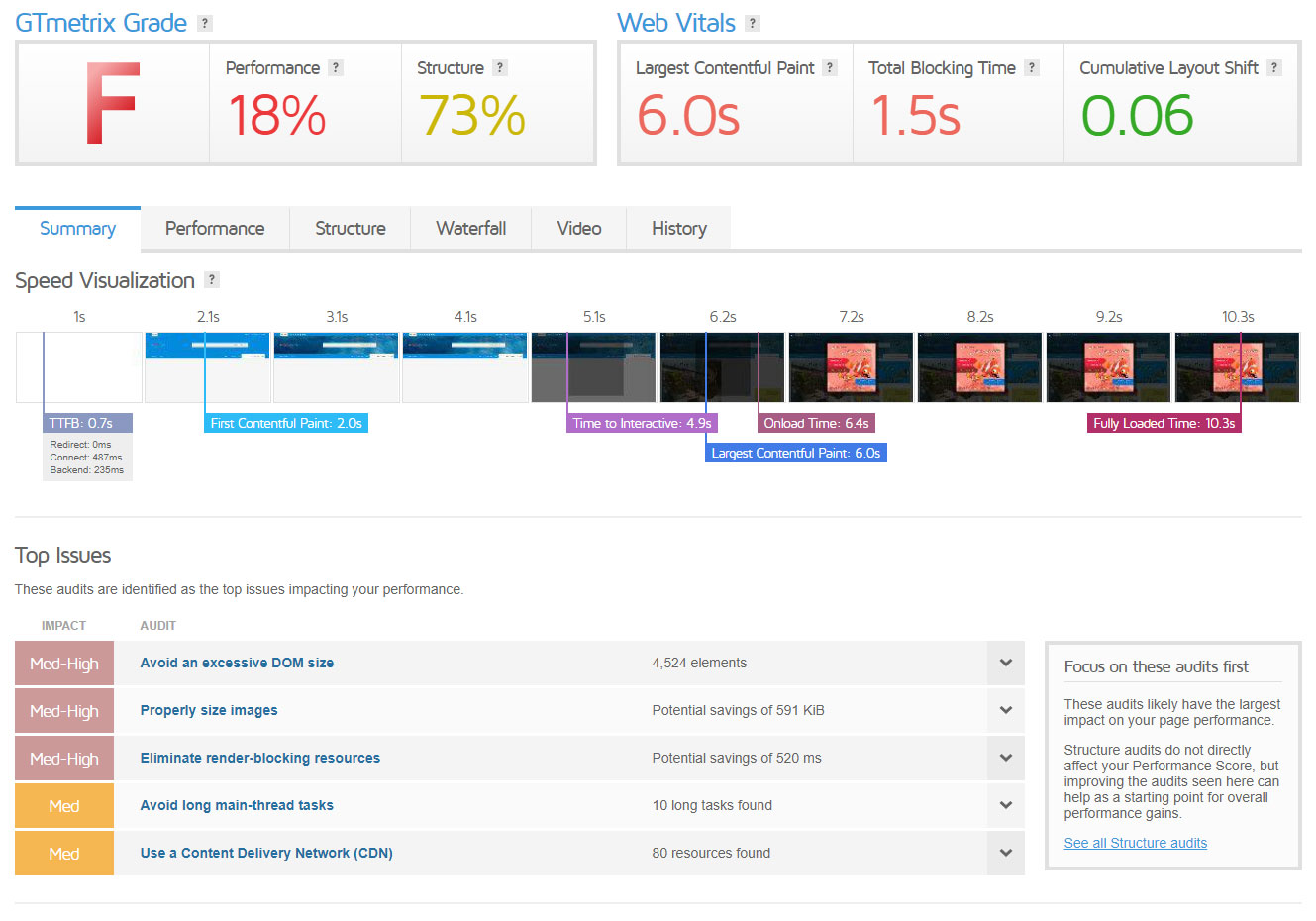The width and height of the screenshot is (1316, 921).
Task: Go to the History tab
Action: [678, 229]
